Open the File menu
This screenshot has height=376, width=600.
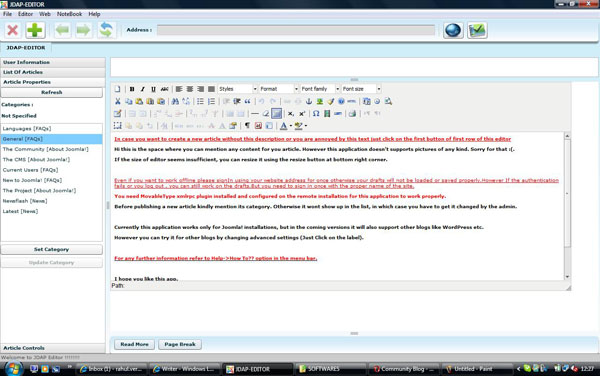[x=7, y=14]
